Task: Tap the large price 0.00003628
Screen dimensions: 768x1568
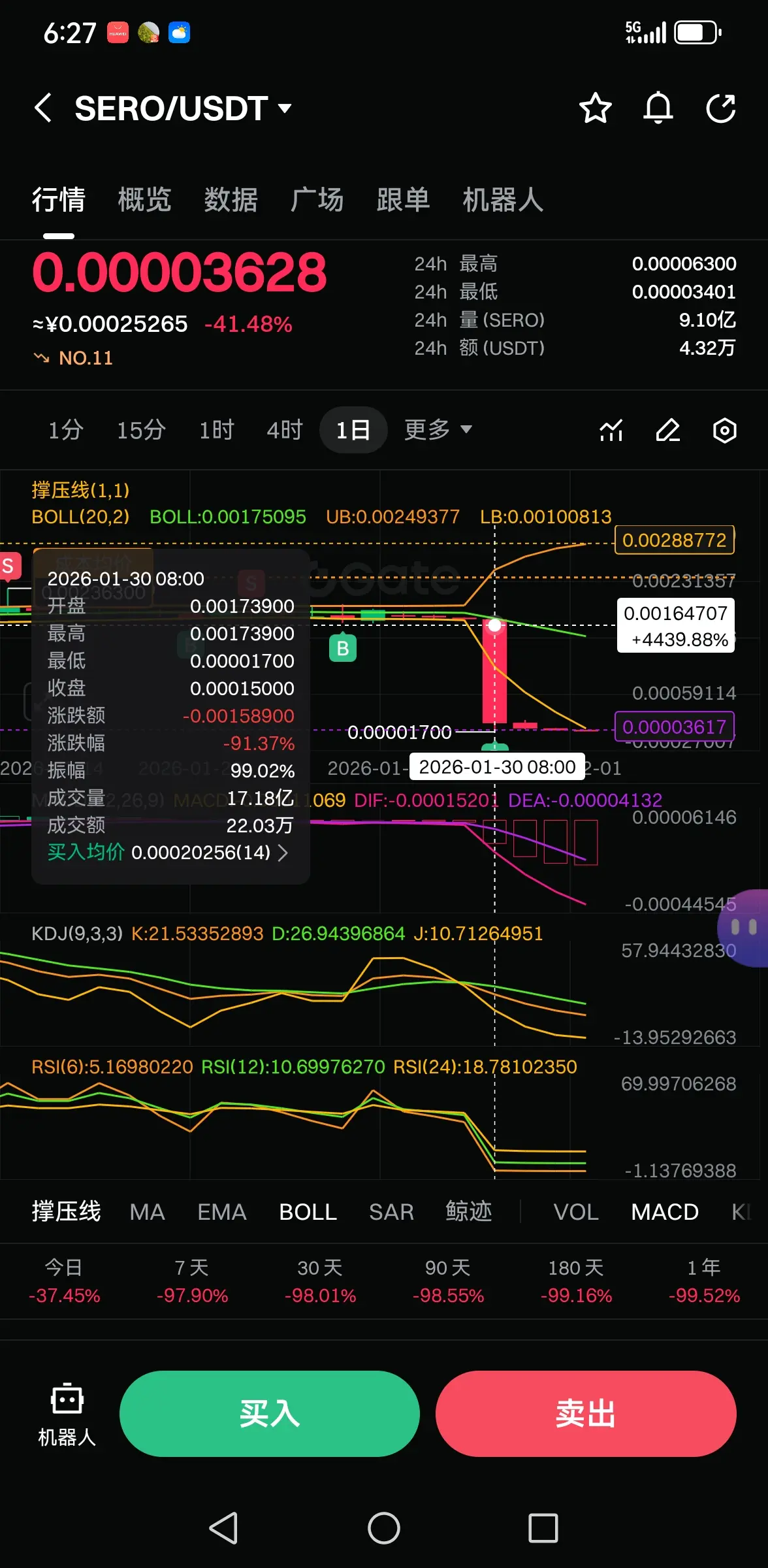Action: point(179,272)
